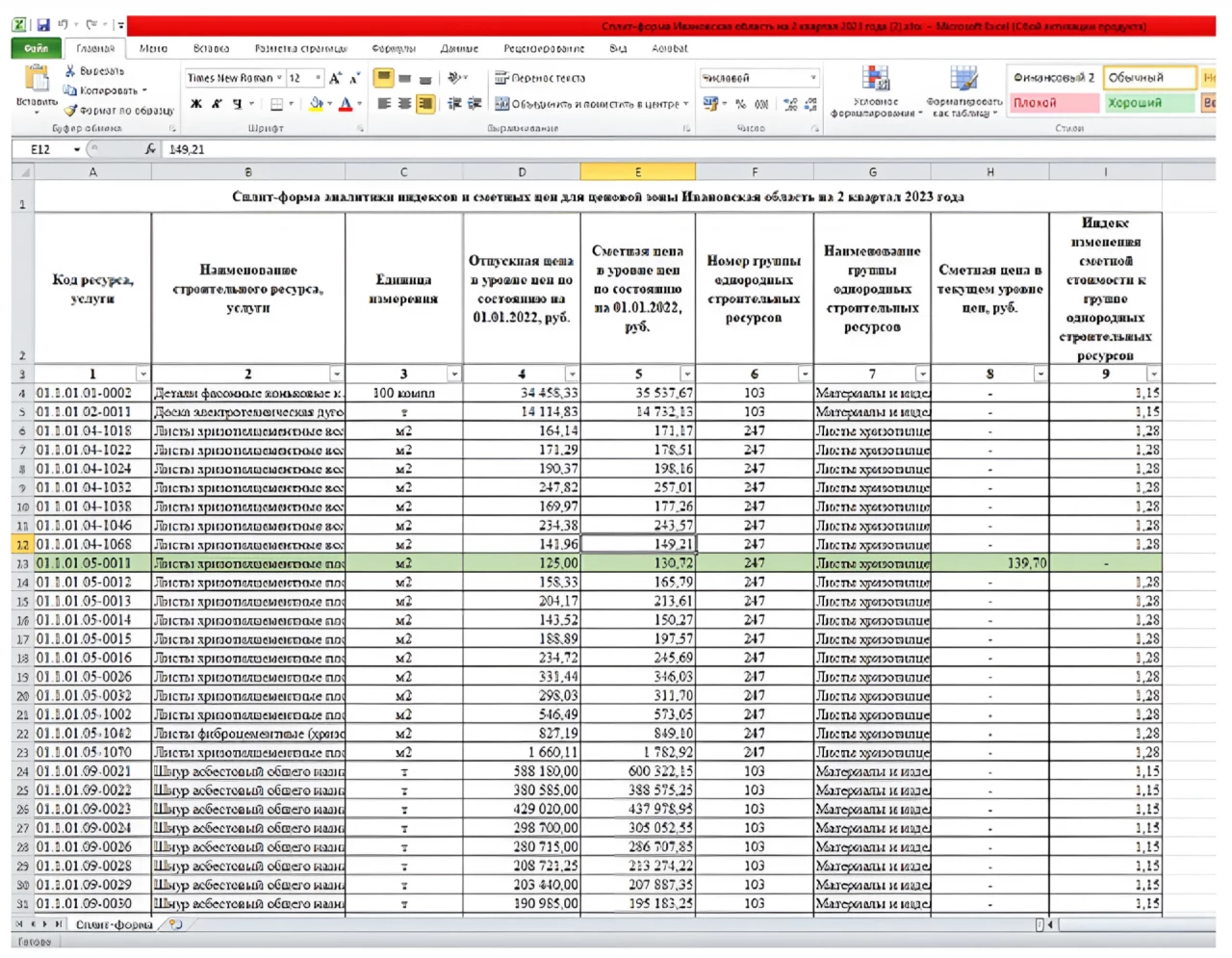Click the Increase Indent icon
The image size is (1232, 958).
point(475,104)
